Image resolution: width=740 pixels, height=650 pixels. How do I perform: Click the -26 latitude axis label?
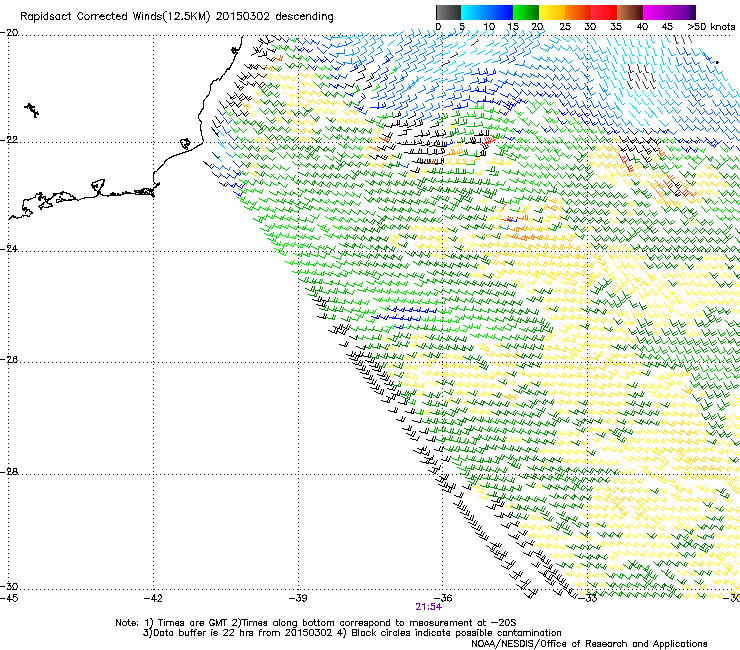tap(9, 360)
